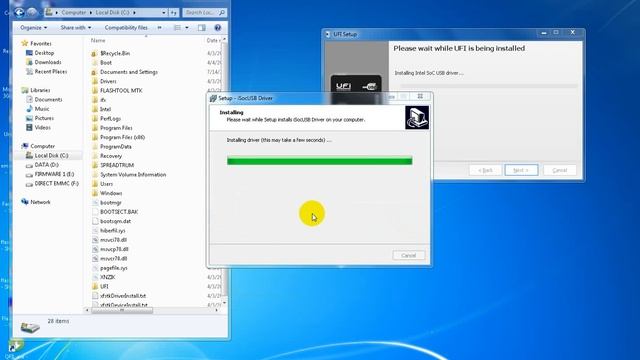Sort by the Name column header
Viewport: 640px width, 360px height.
tap(98, 40)
